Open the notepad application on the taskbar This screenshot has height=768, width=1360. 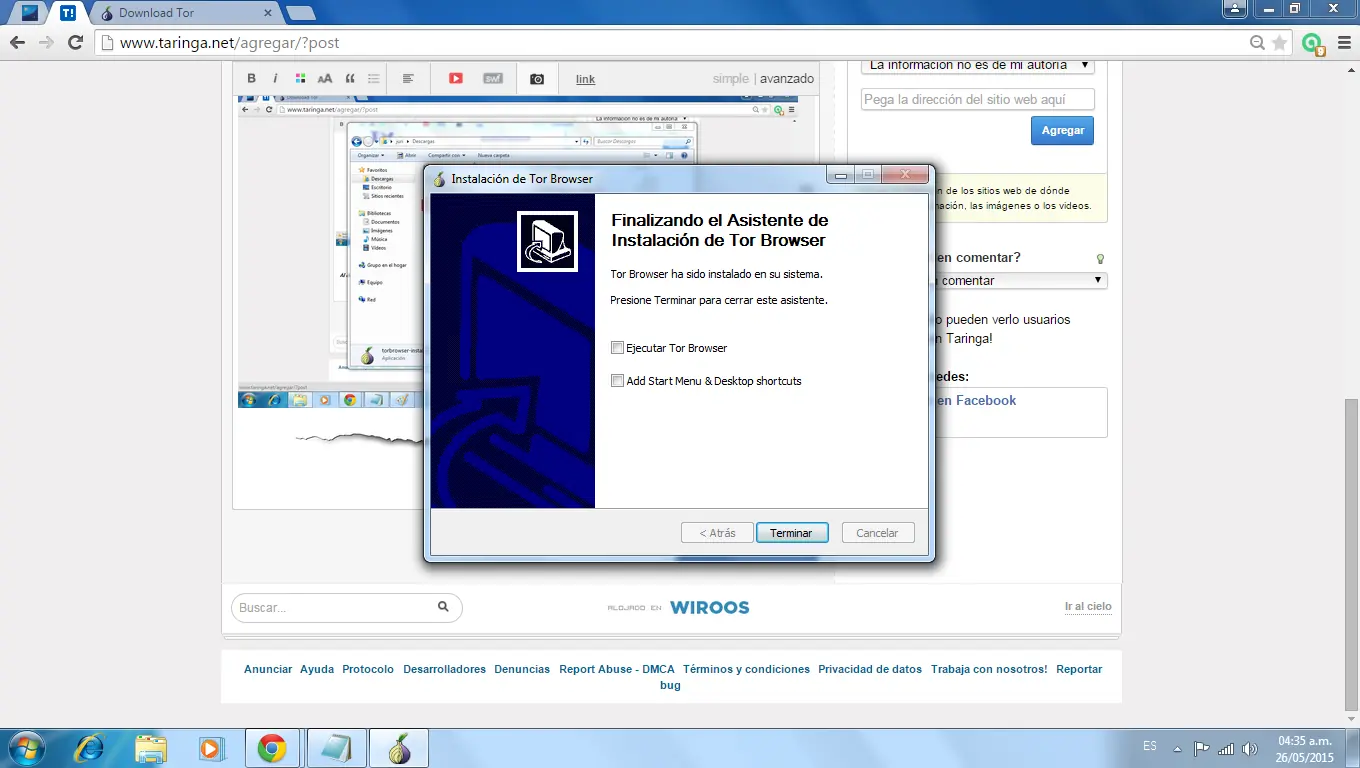[336, 748]
